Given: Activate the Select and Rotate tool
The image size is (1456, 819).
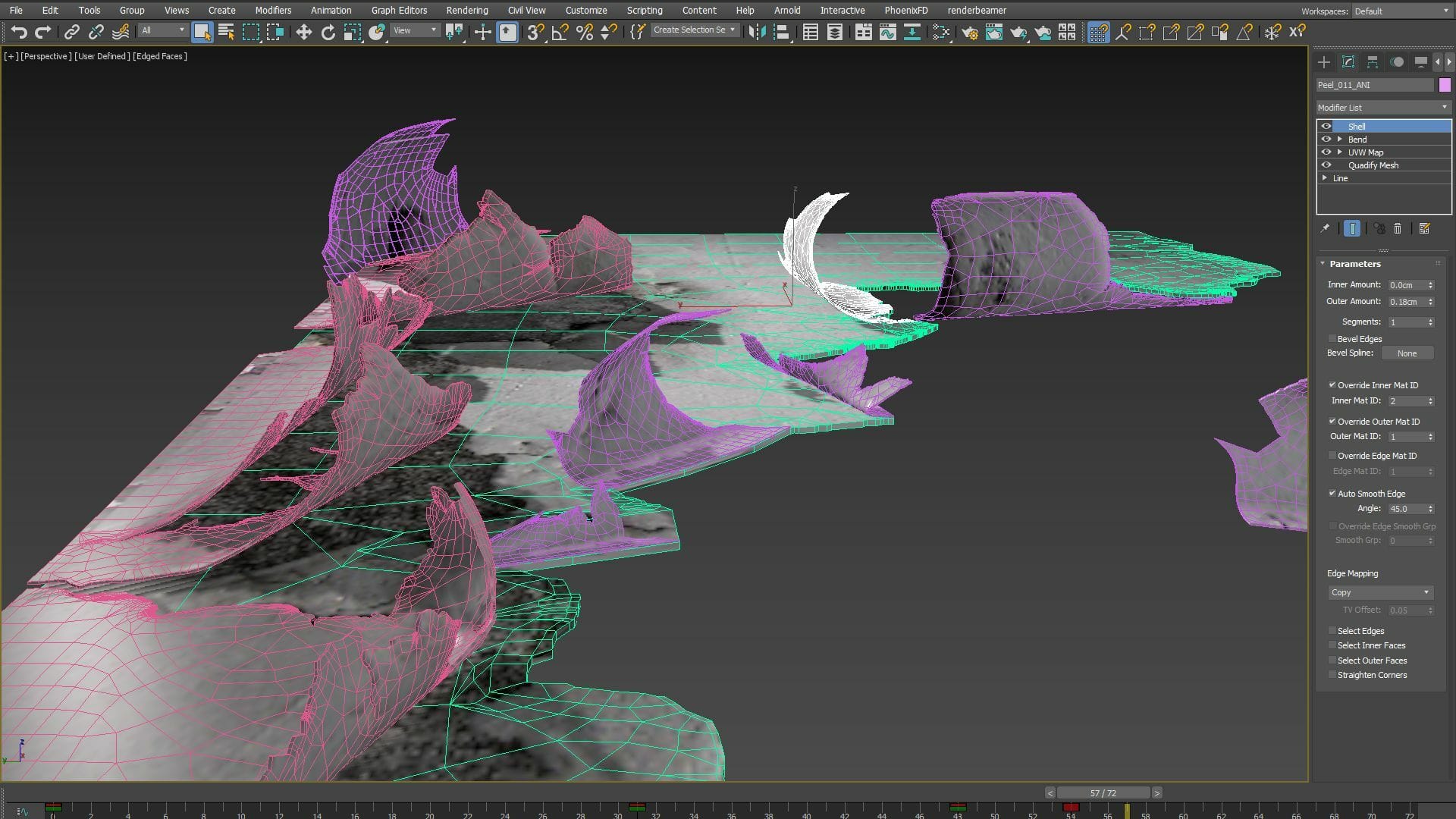Looking at the screenshot, I should (x=328, y=31).
